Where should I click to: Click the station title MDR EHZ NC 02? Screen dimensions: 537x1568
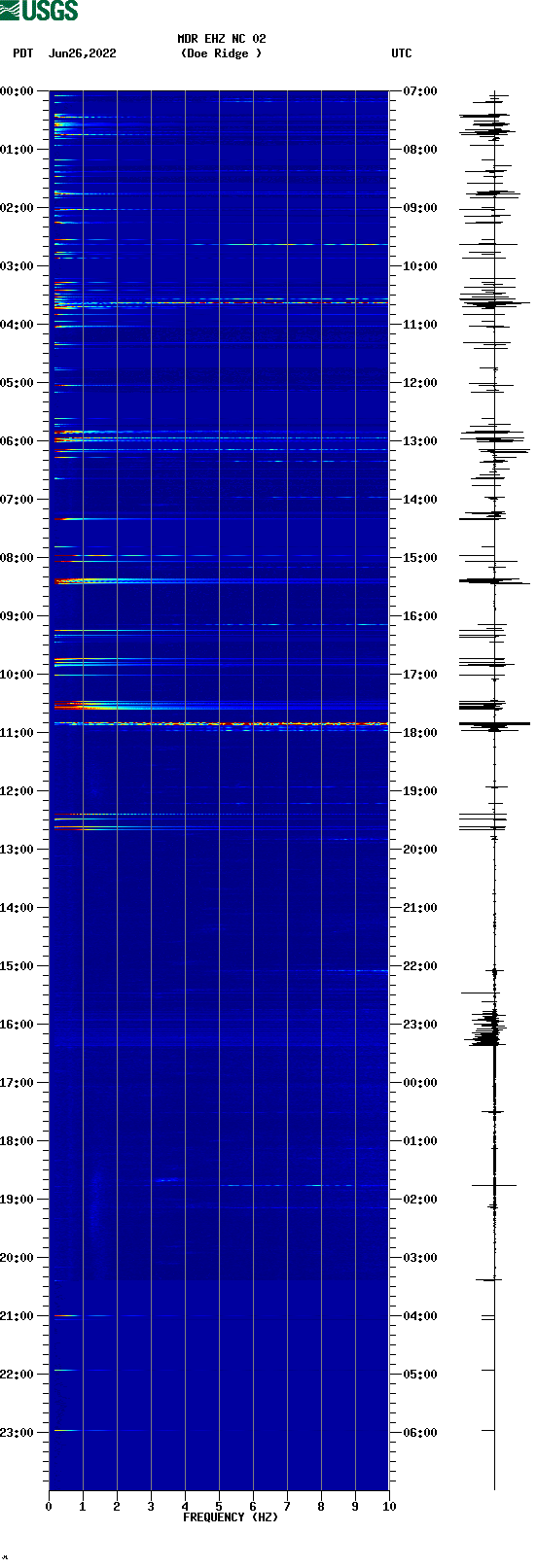[222, 39]
